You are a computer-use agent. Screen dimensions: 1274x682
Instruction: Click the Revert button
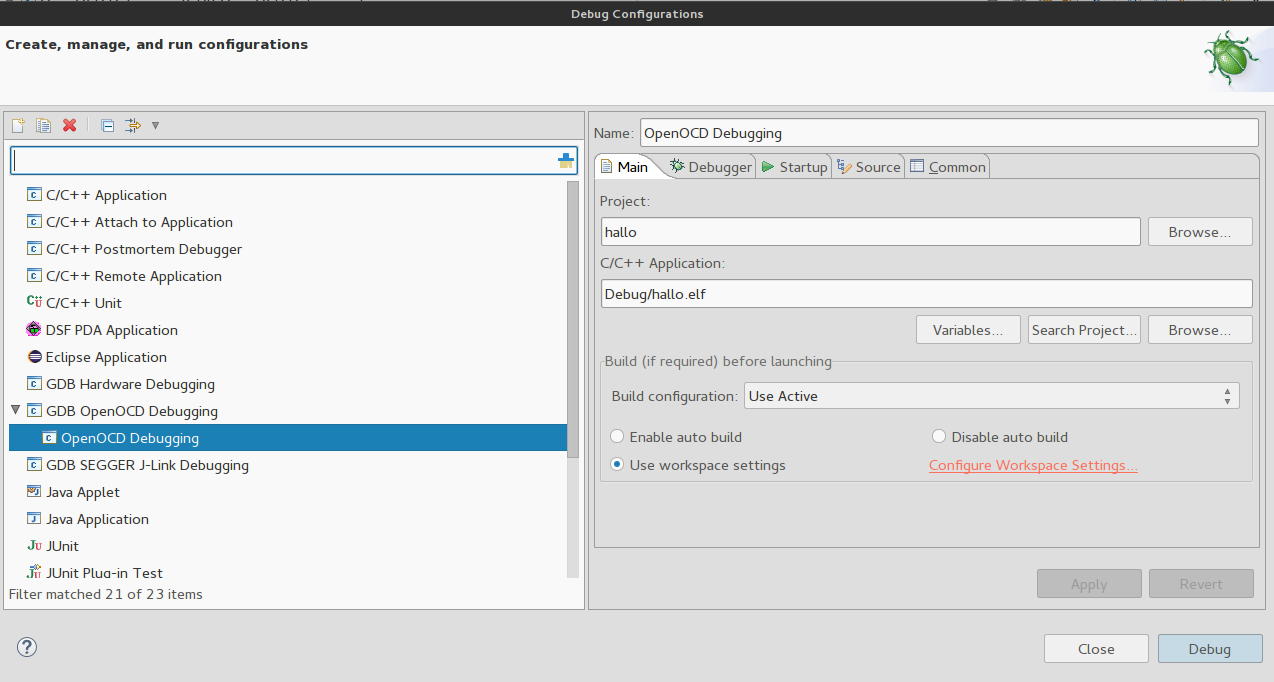[x=1201, y=584]
